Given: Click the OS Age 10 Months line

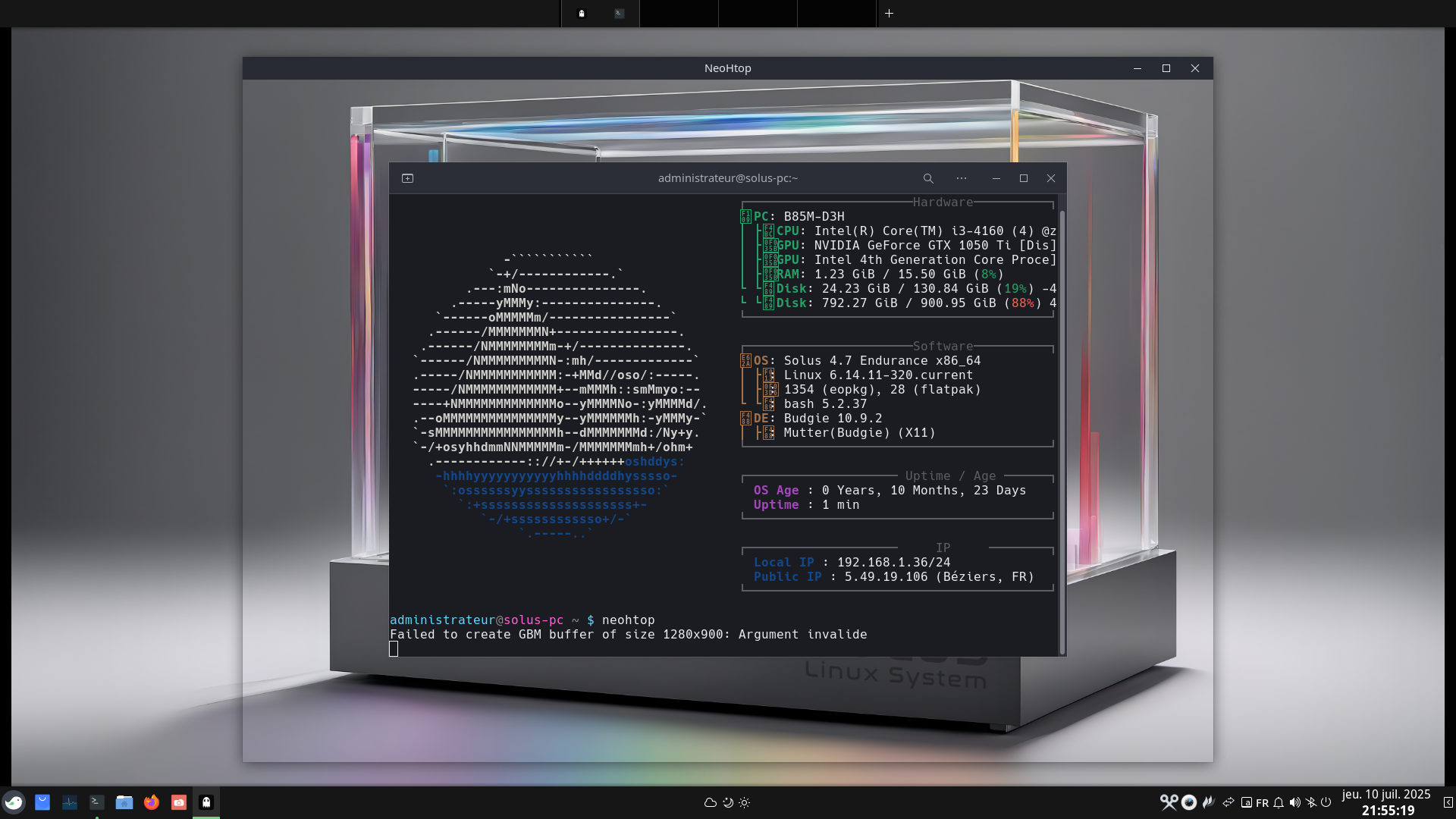Looking at the screenshot, I should [890, 491].
